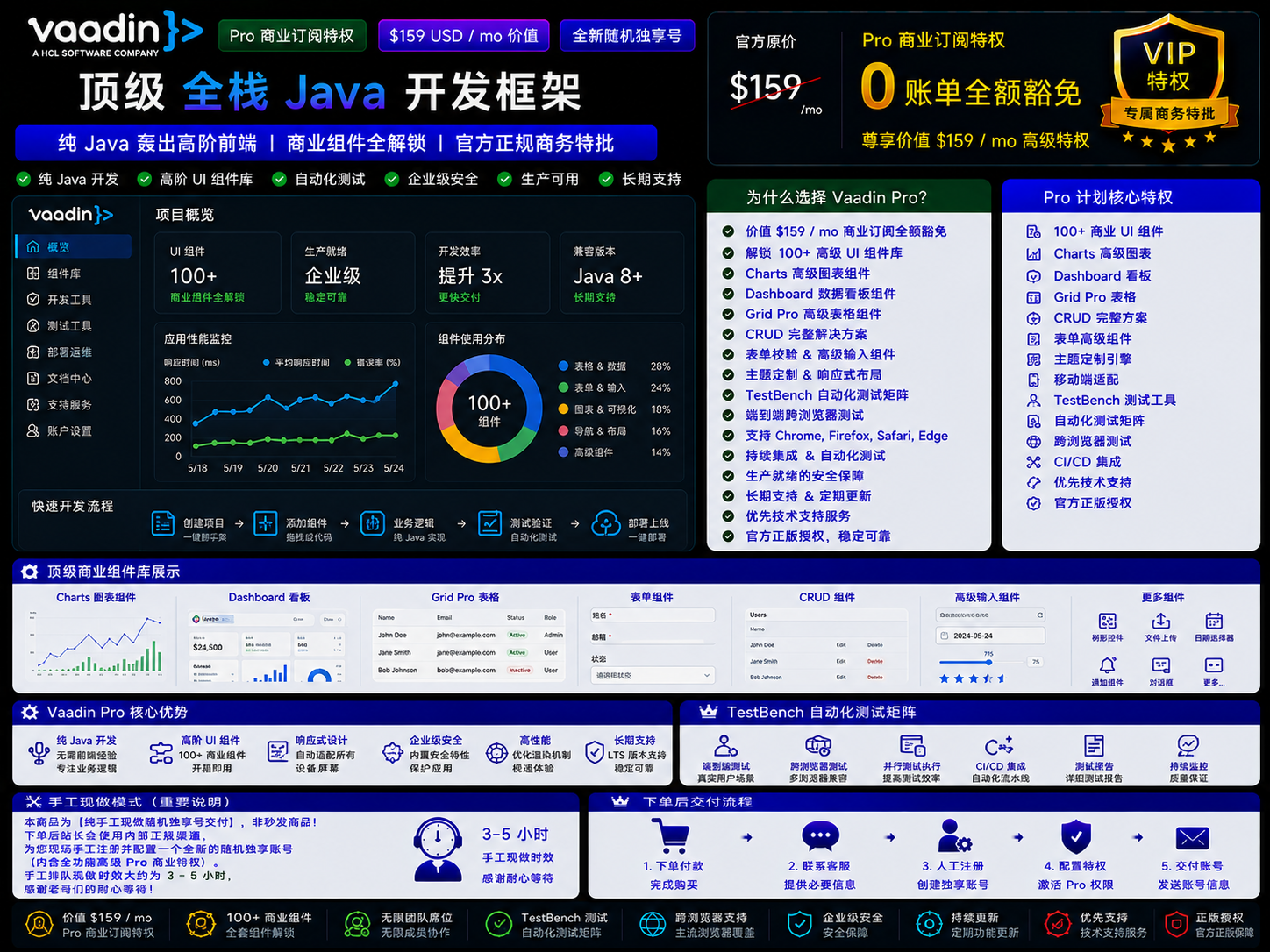Click the 通知组件 bell icon
Screen dimensions: 1270x952
coord(1108,665)
